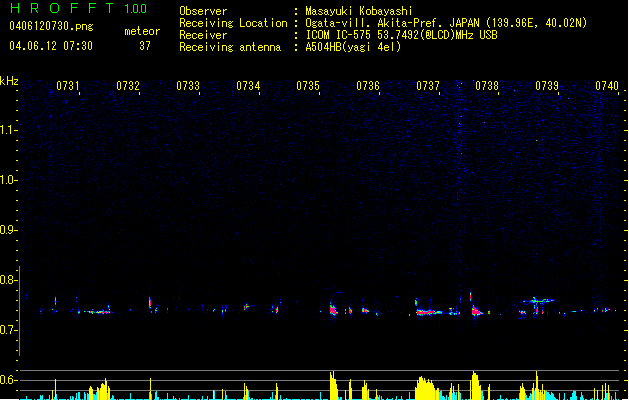Screen dimensions: 629x400
Task: Click the 0733 time marker
Action: pyautogui.click(x=188, y=86)
